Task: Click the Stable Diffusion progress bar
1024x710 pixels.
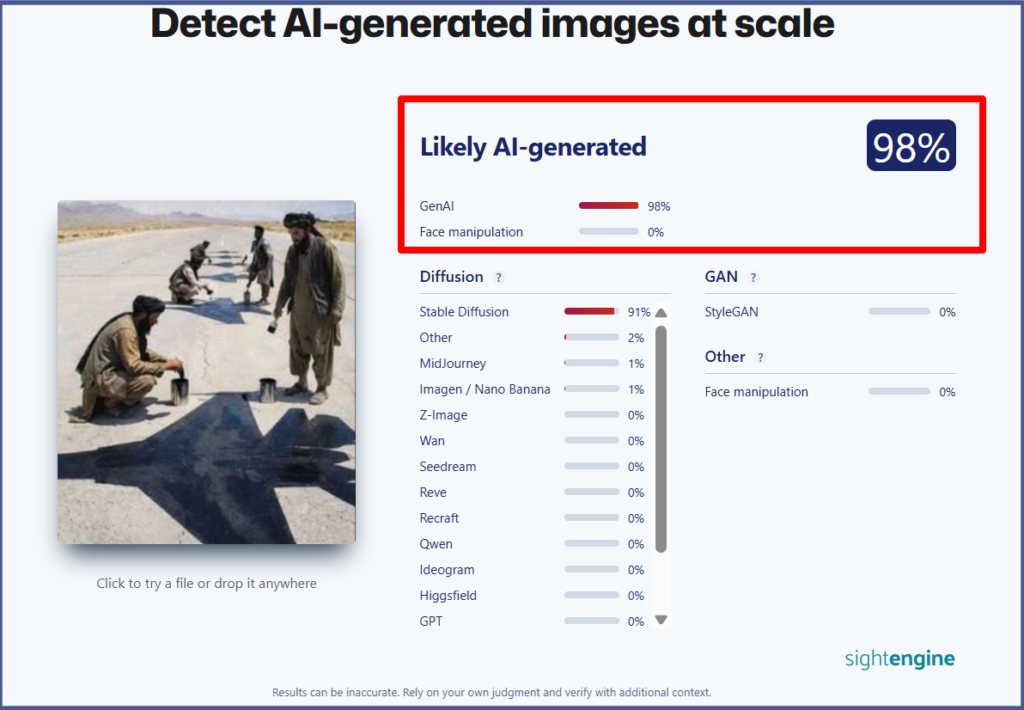Action: click(x=591, y=312)
